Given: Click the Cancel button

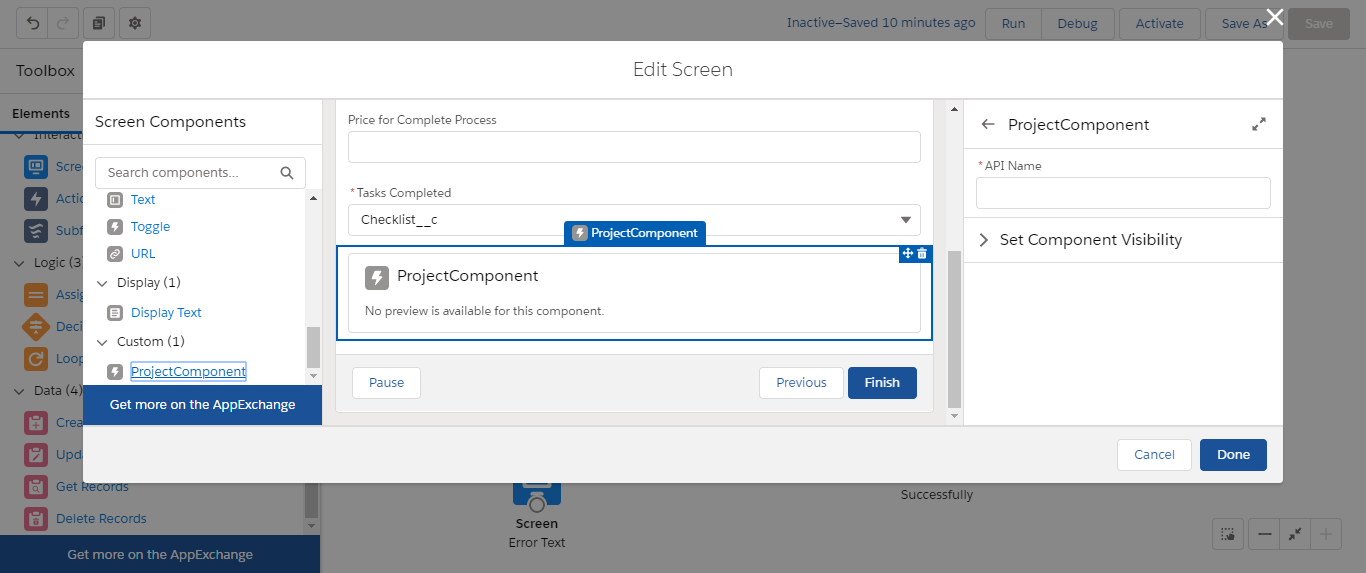Looking at the screenshot, I should pos(1154,455).
